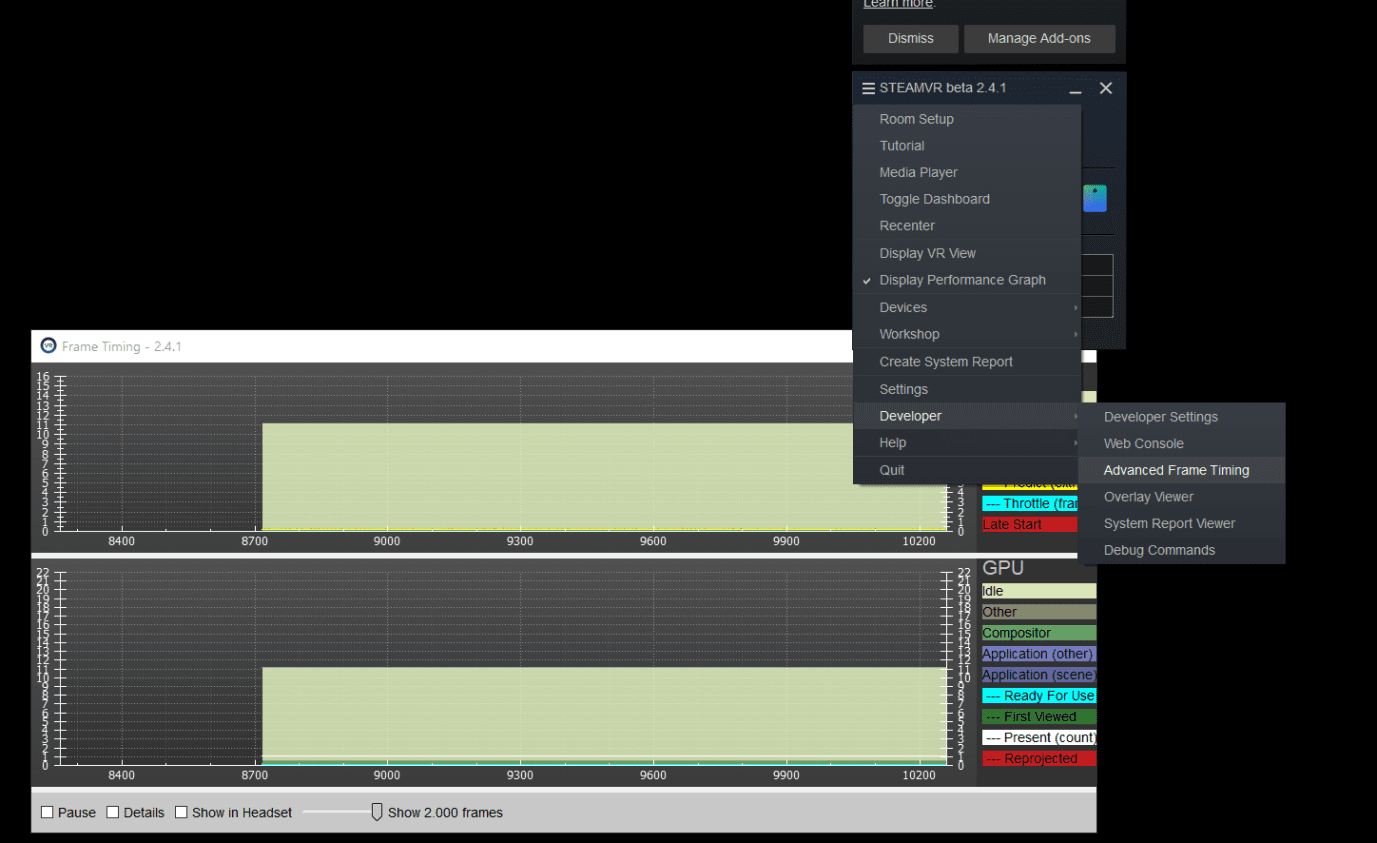Click the GPU heading label
This screenshot has height=843, width=1377.
[x=1003, y=568]
